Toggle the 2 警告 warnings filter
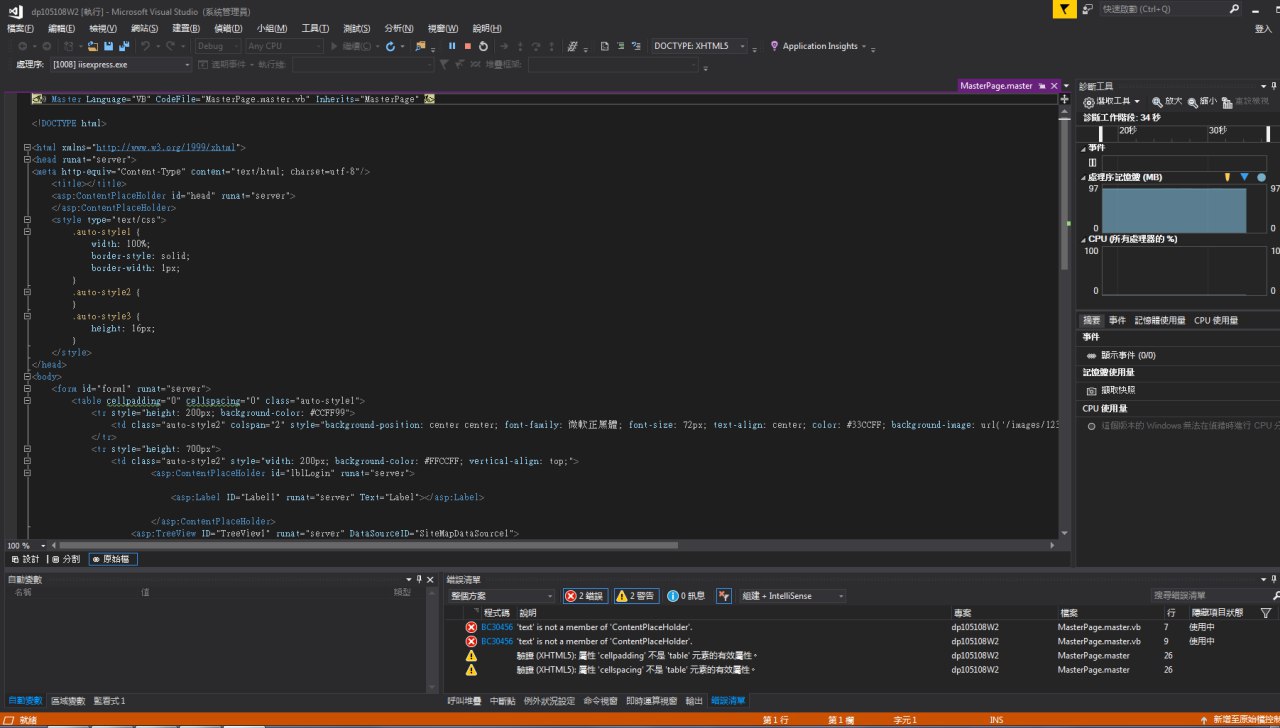This screenshot has width=1280, height=728. point(636,596)
